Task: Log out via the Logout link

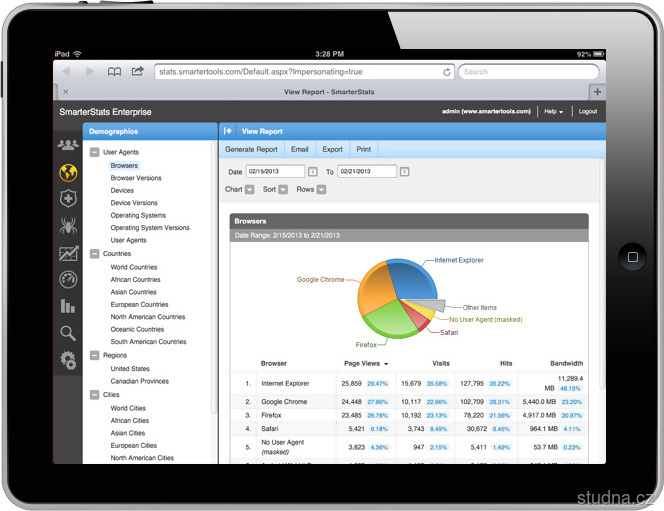Action: [x=588, y=111]
